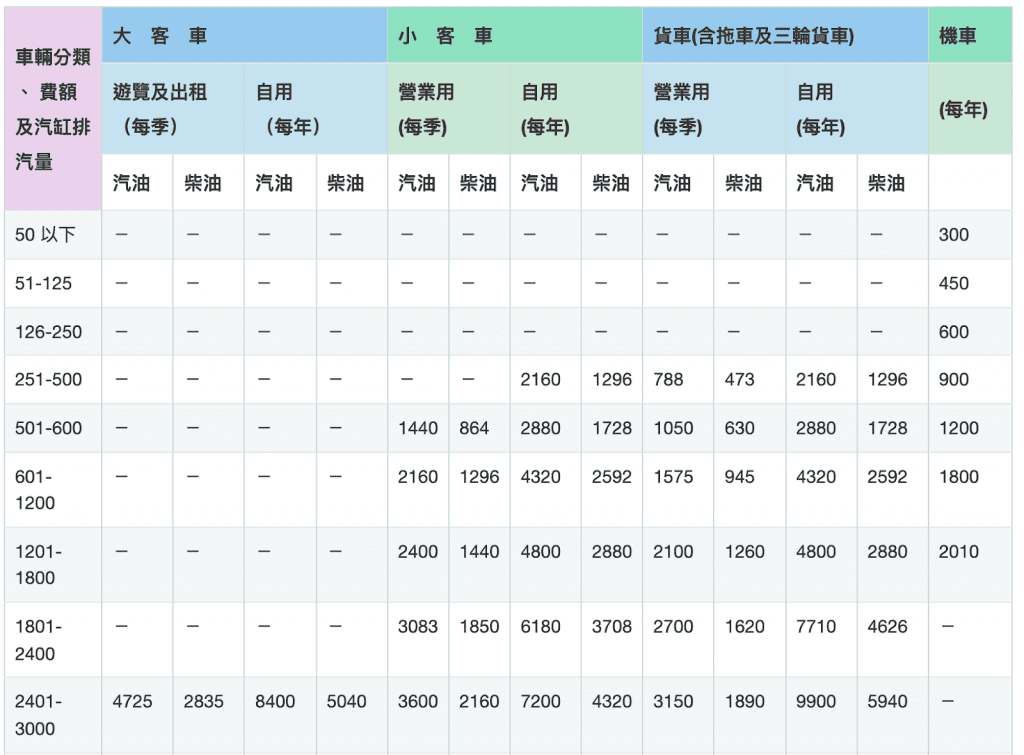Image resolution: width=1024 pixels, height=755 pixels.
Task: Select the cell with value 8400
Action: (275, 702)
